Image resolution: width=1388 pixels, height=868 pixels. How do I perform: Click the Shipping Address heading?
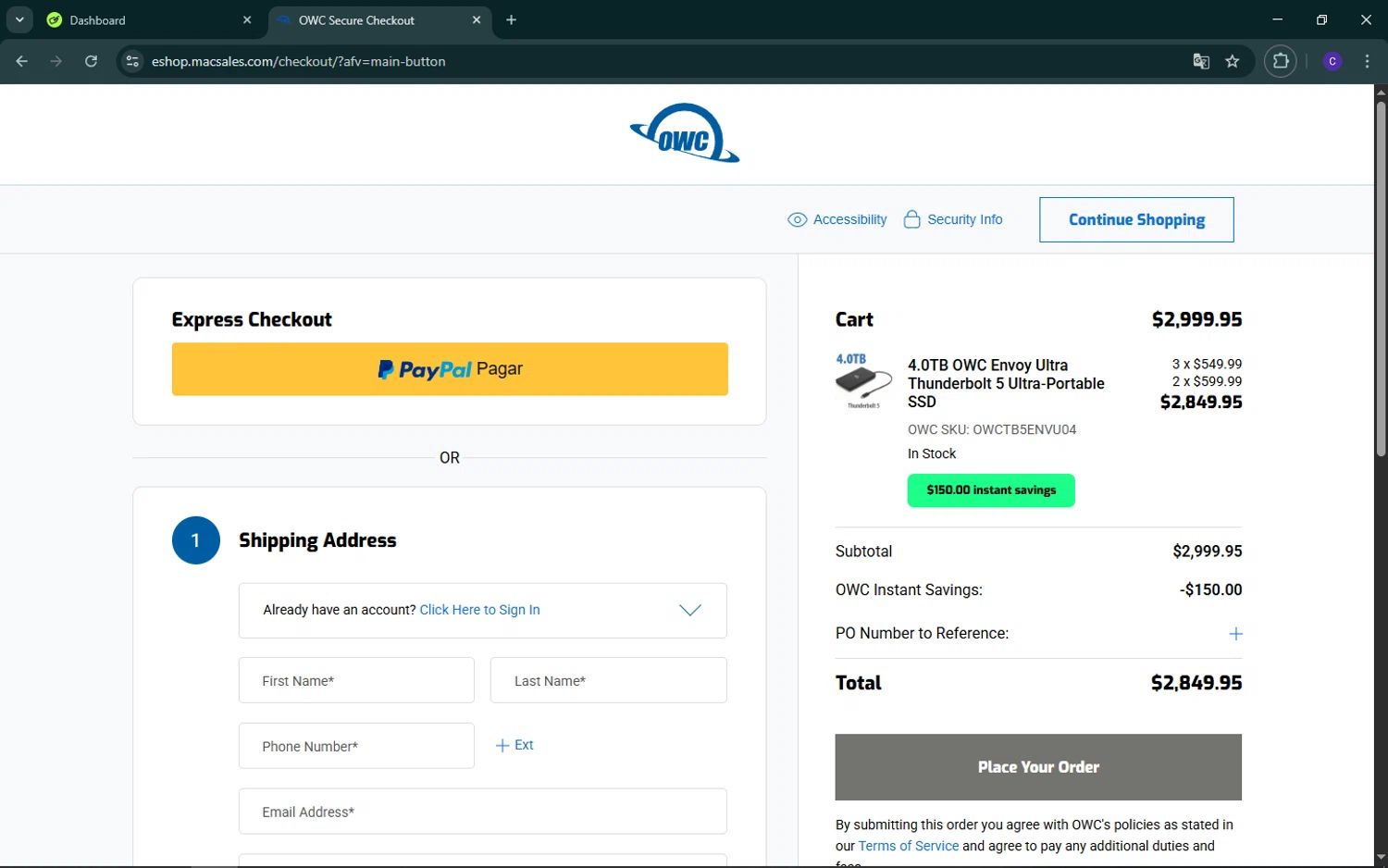[x=317, y=540]
